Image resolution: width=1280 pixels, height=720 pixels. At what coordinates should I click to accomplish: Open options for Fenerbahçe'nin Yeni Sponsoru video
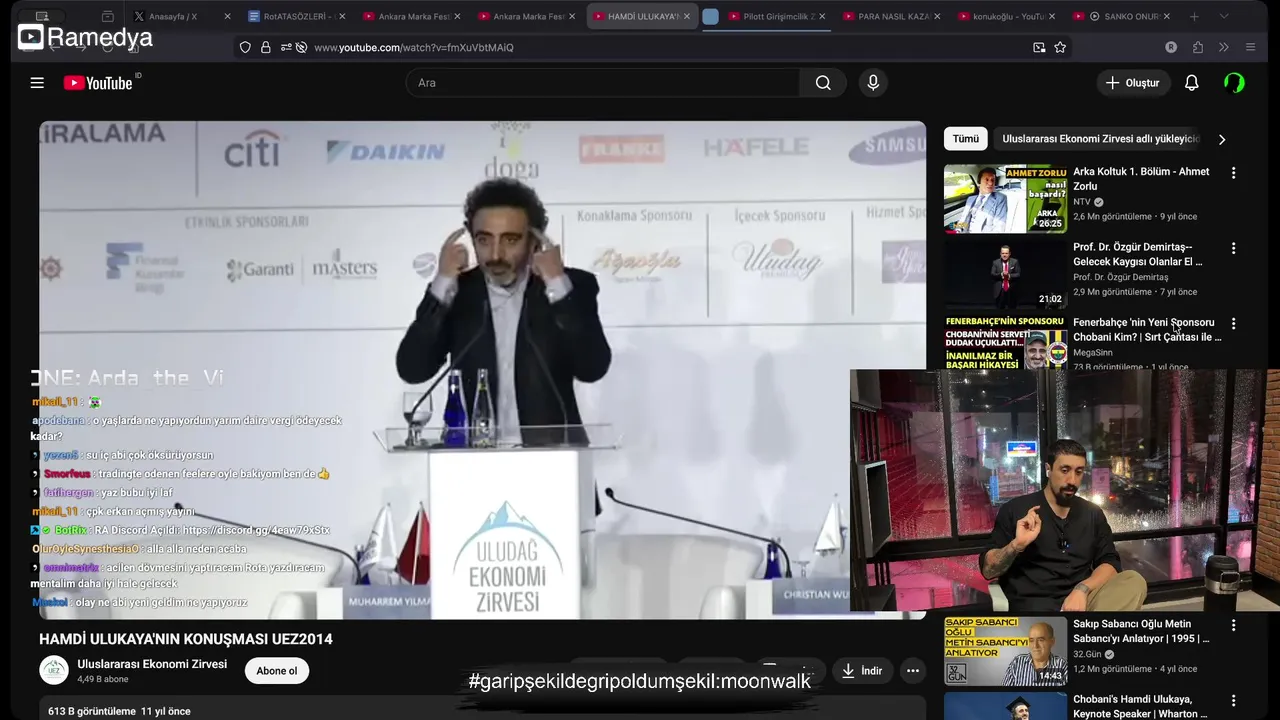[x=1233, y=324]
